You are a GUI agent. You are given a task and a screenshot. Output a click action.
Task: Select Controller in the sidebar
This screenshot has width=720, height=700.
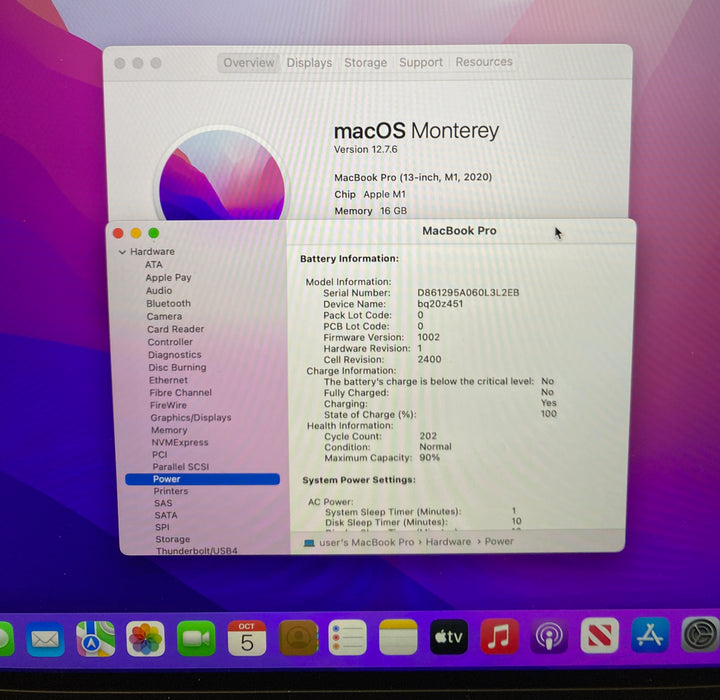(170, 342)
